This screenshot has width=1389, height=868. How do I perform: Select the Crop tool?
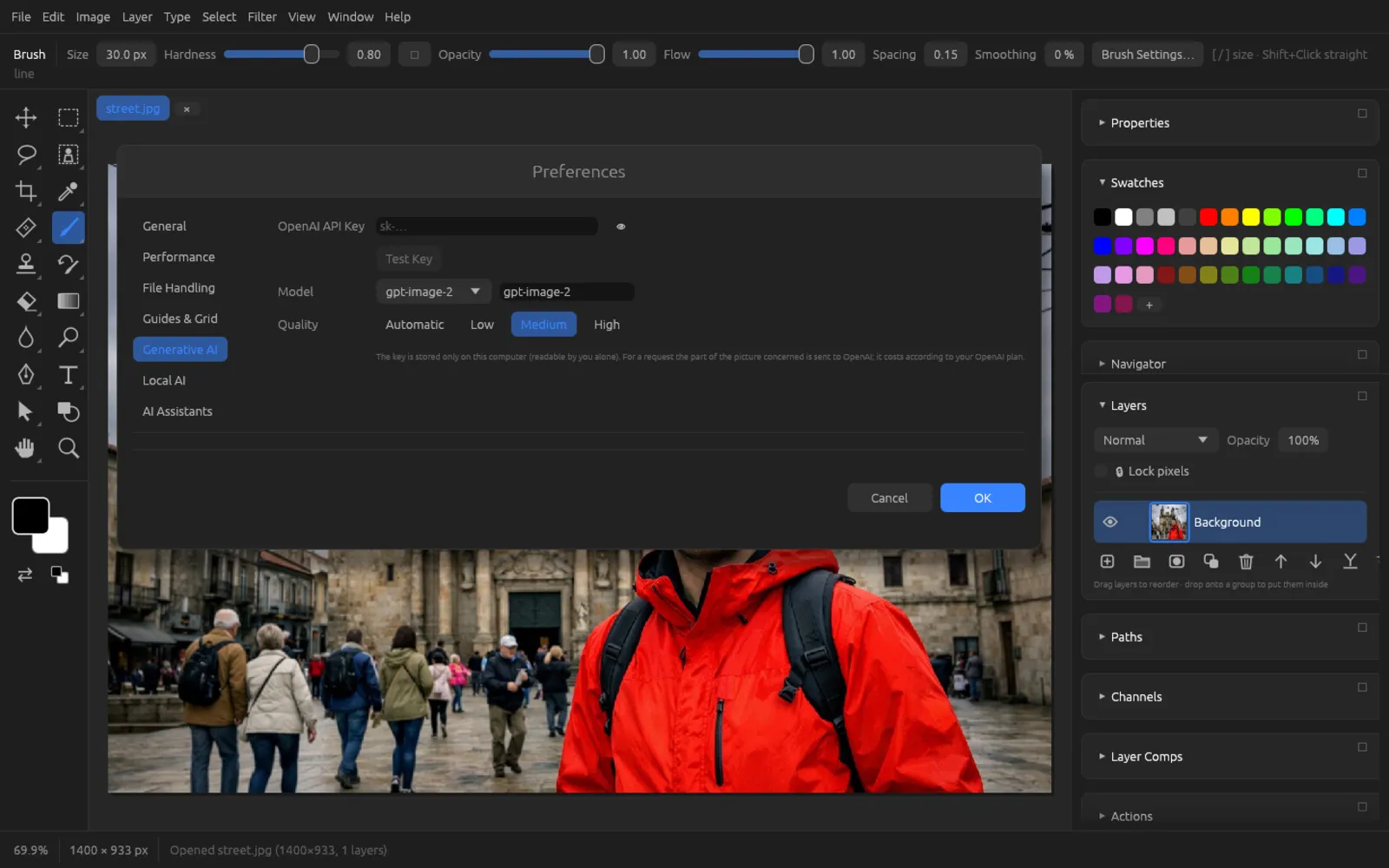(x=26, y=191)
